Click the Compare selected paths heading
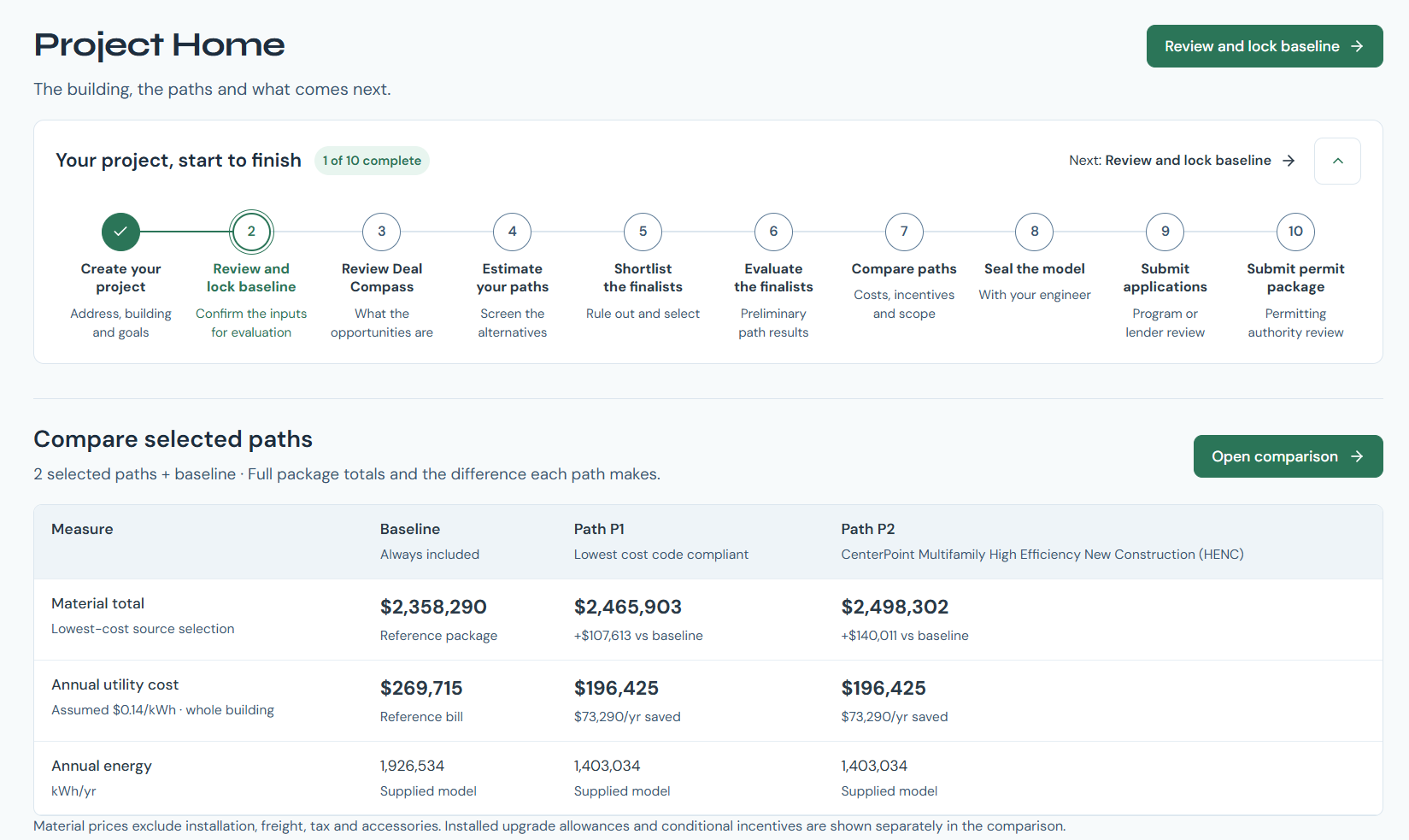This screenshot has width=1409, height=840. pyautogui.click(x=173, y=439)
